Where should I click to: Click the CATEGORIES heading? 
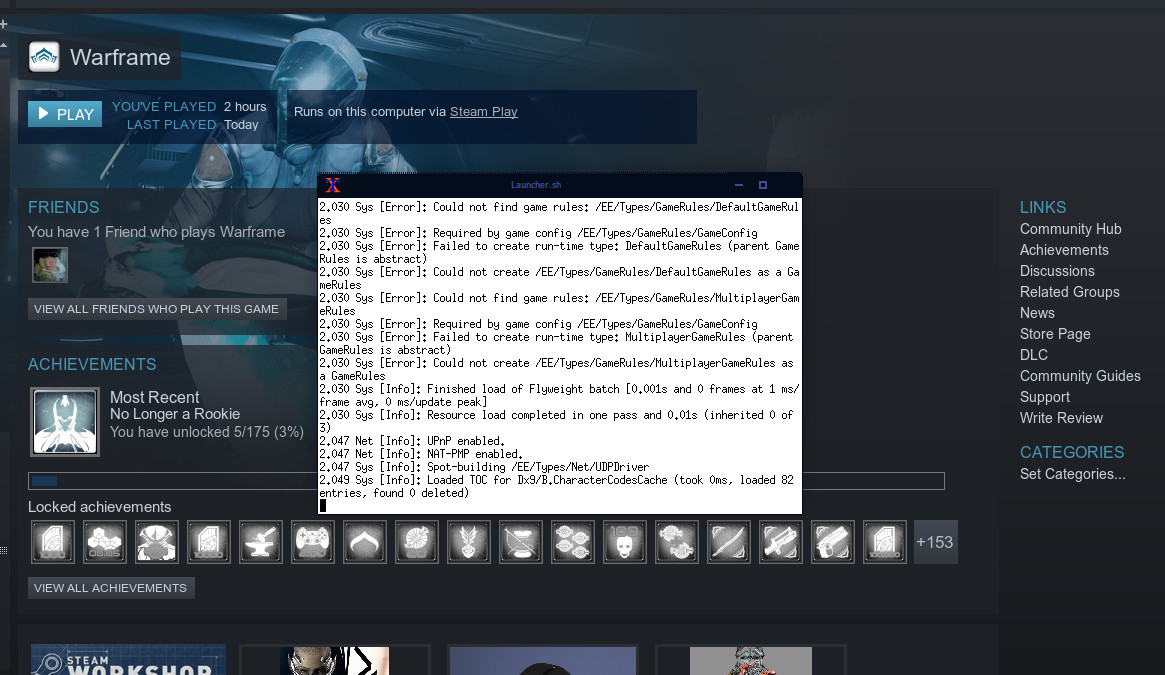point(1071,452)
